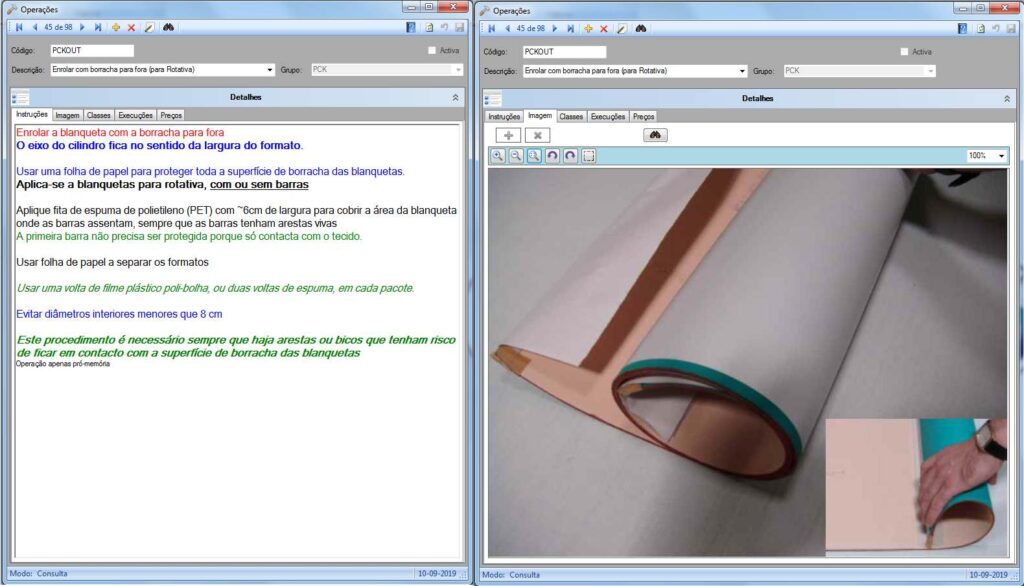Toggle the Activa checkbox in left window
Viewport: 1024px width, 586px height.
tap(432, 50)
